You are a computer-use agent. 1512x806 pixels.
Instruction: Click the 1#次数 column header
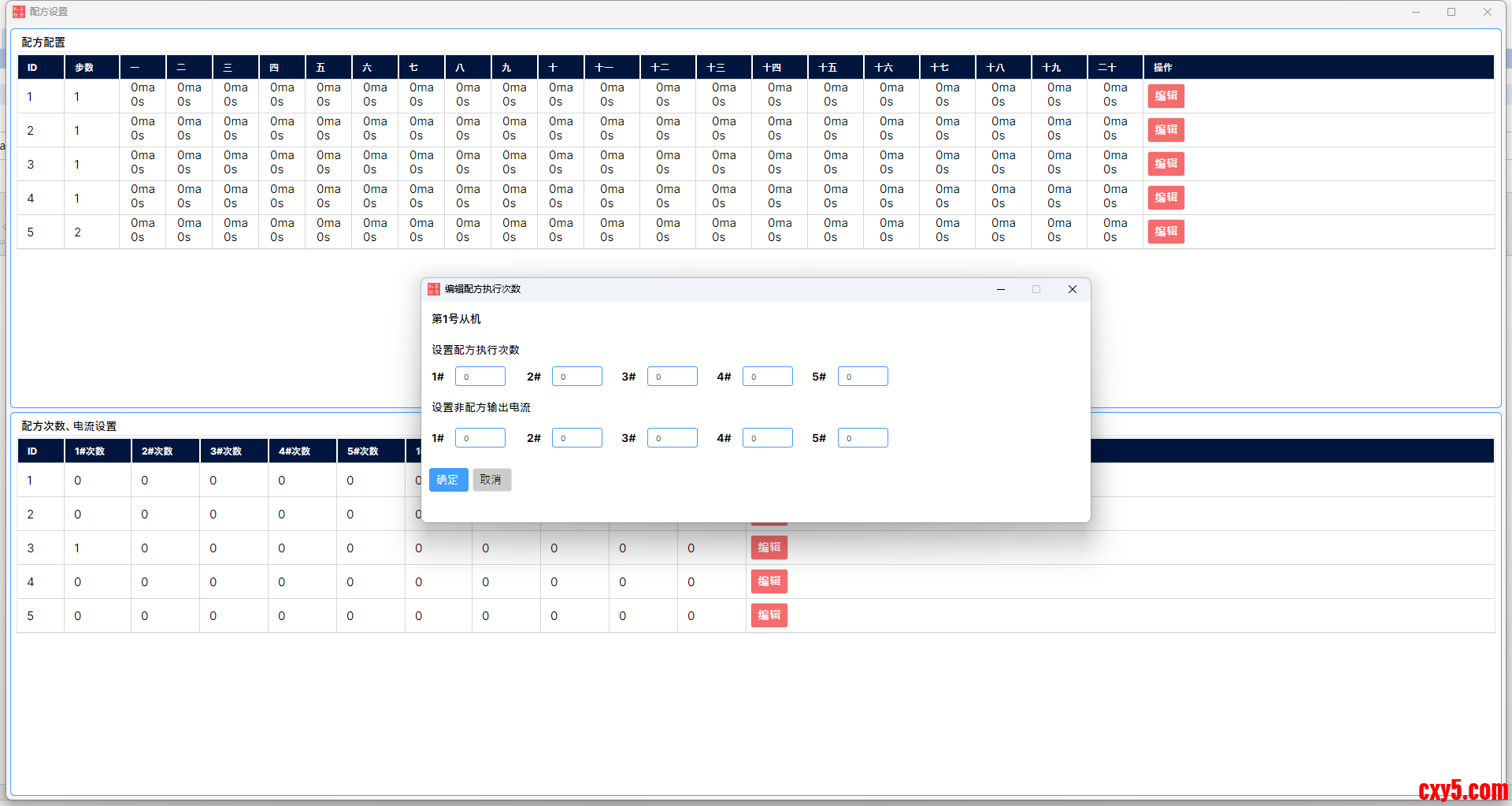tap(90, 451)
